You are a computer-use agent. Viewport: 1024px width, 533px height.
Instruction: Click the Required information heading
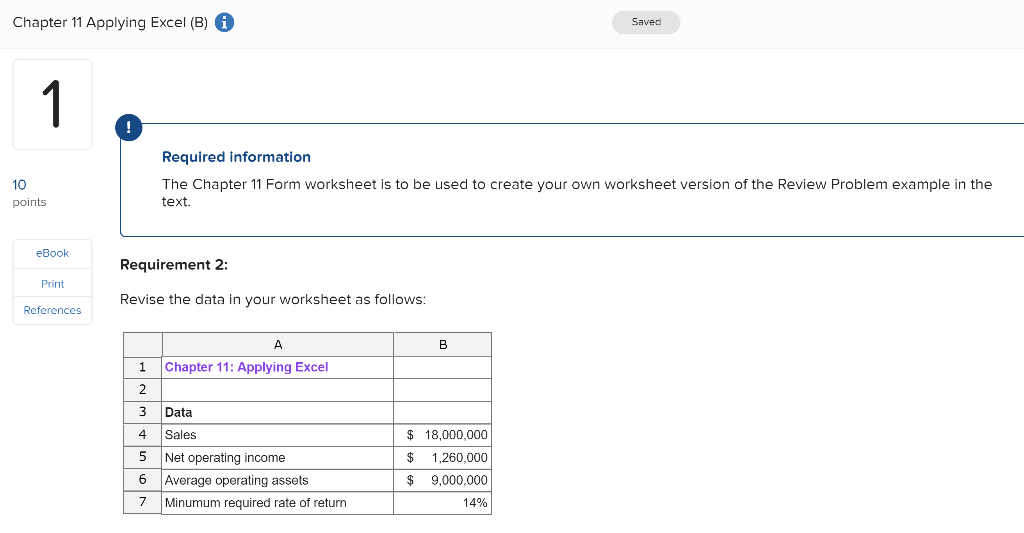(236, 157)
